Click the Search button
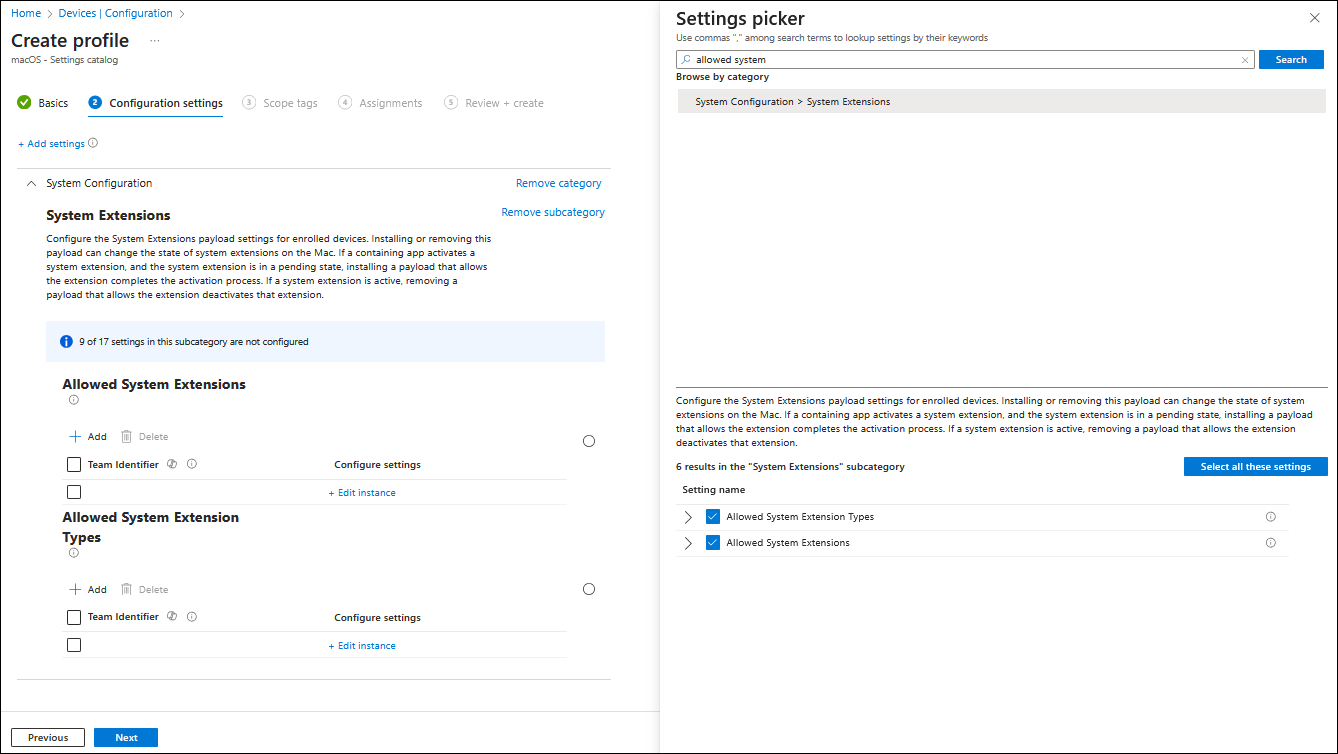Screen dimensions: 1338x754 [1291, 60]
